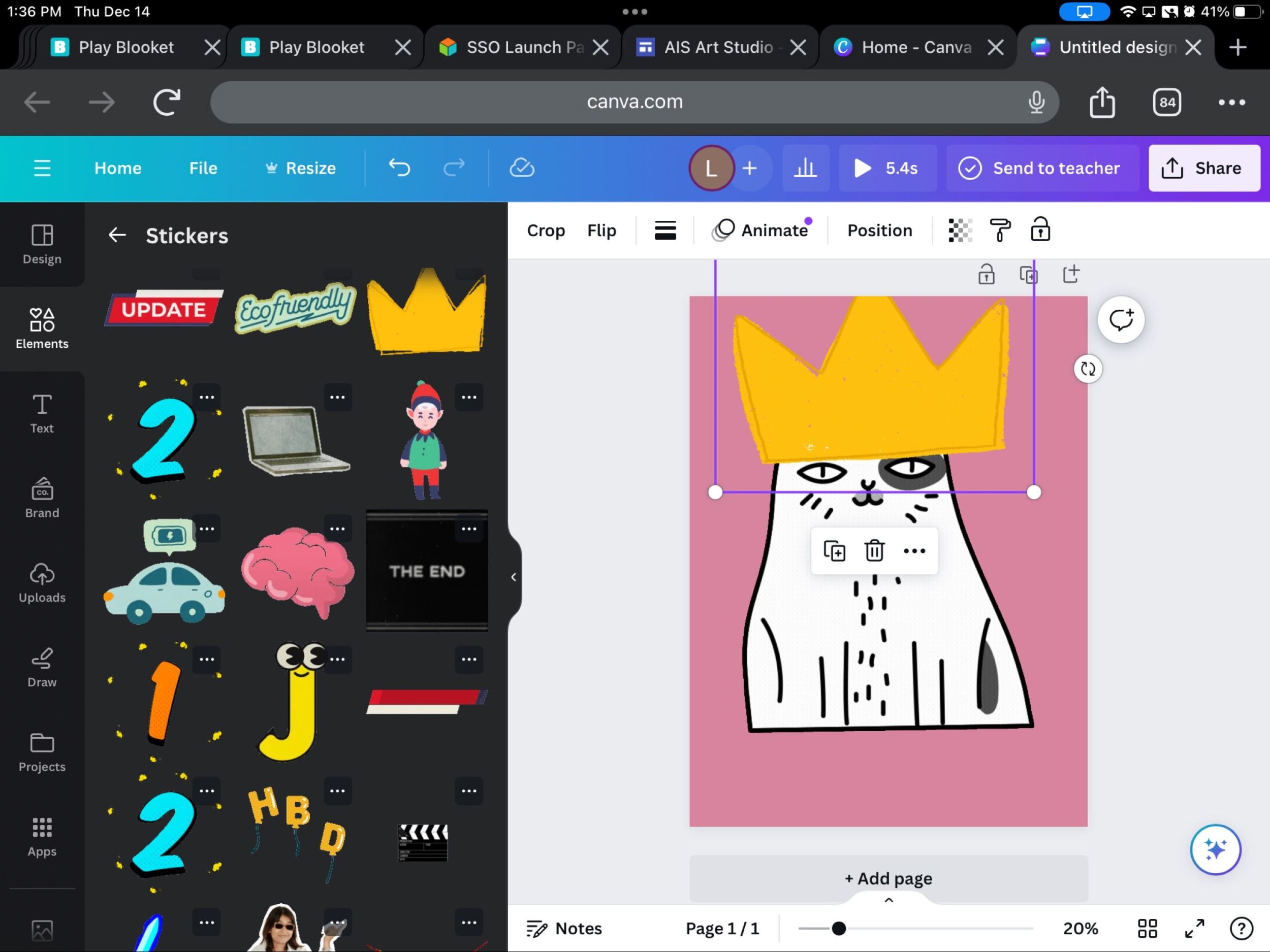Expand page thumbnails chevron under Add page
This screenshot has height=952, width=1270.
888,900
